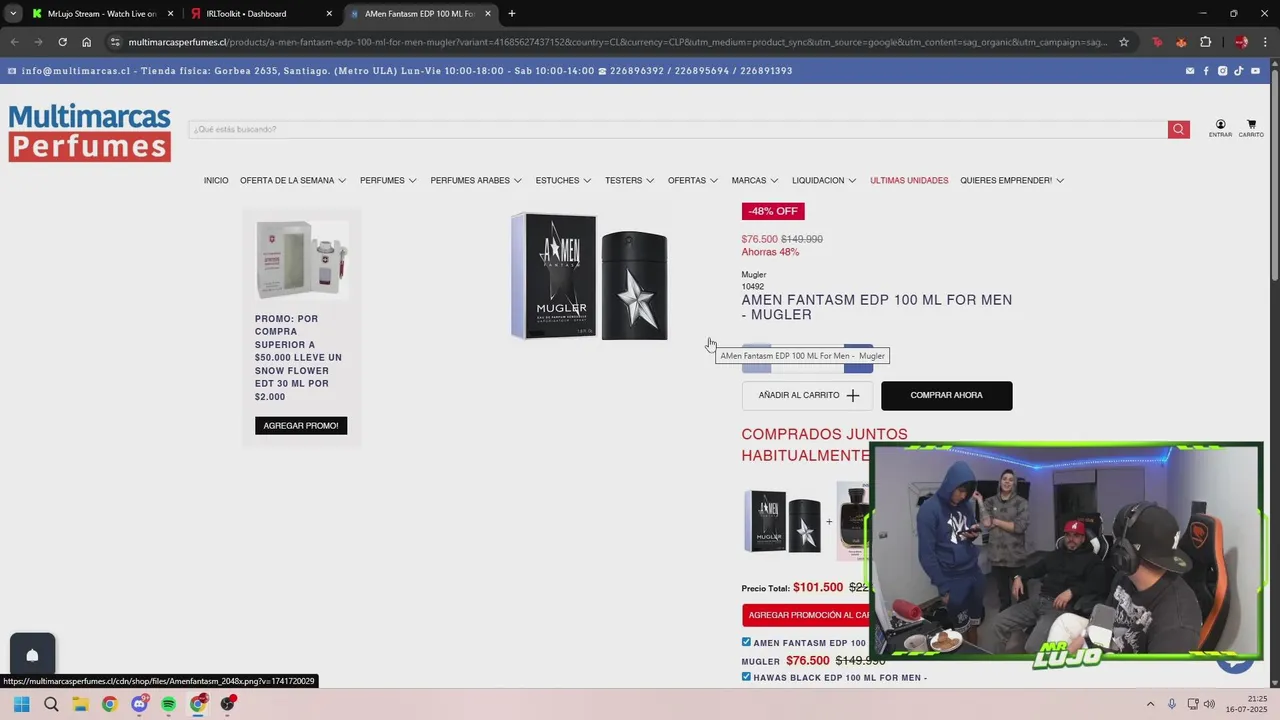
Task: Open the tab search dropdown arrow
Action: [x=12, y=14]
